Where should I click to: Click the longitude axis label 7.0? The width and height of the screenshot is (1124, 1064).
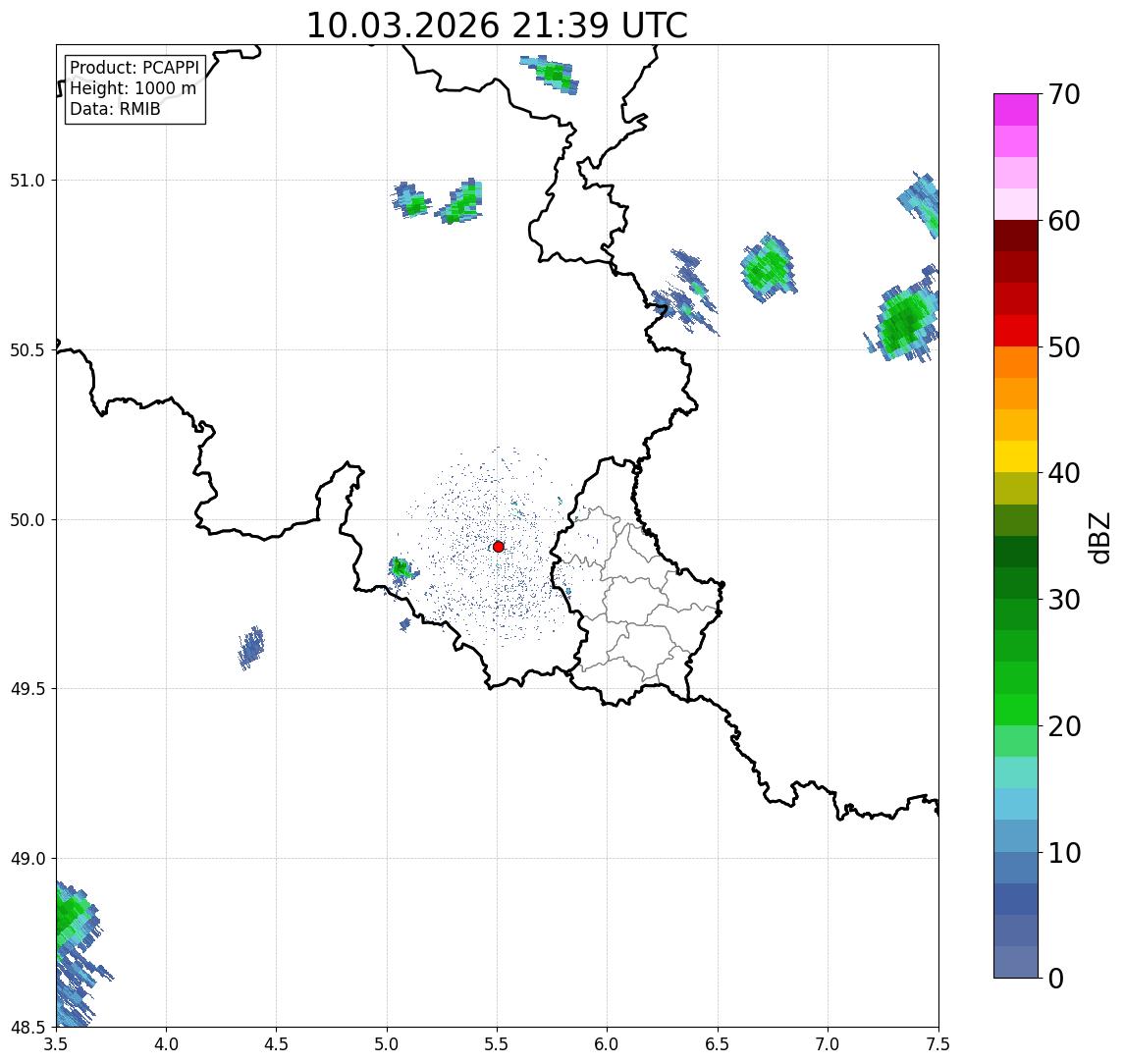coord(828,1044)
